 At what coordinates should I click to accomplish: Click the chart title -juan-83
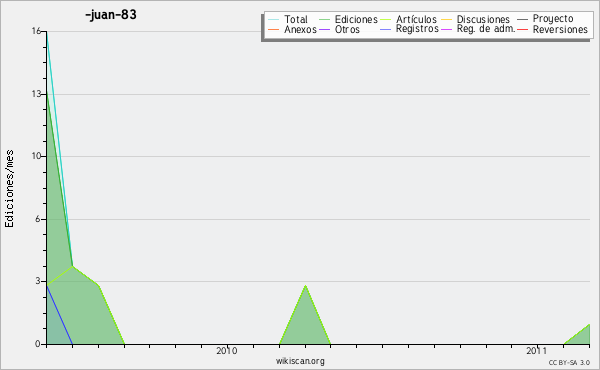point(111,15)
